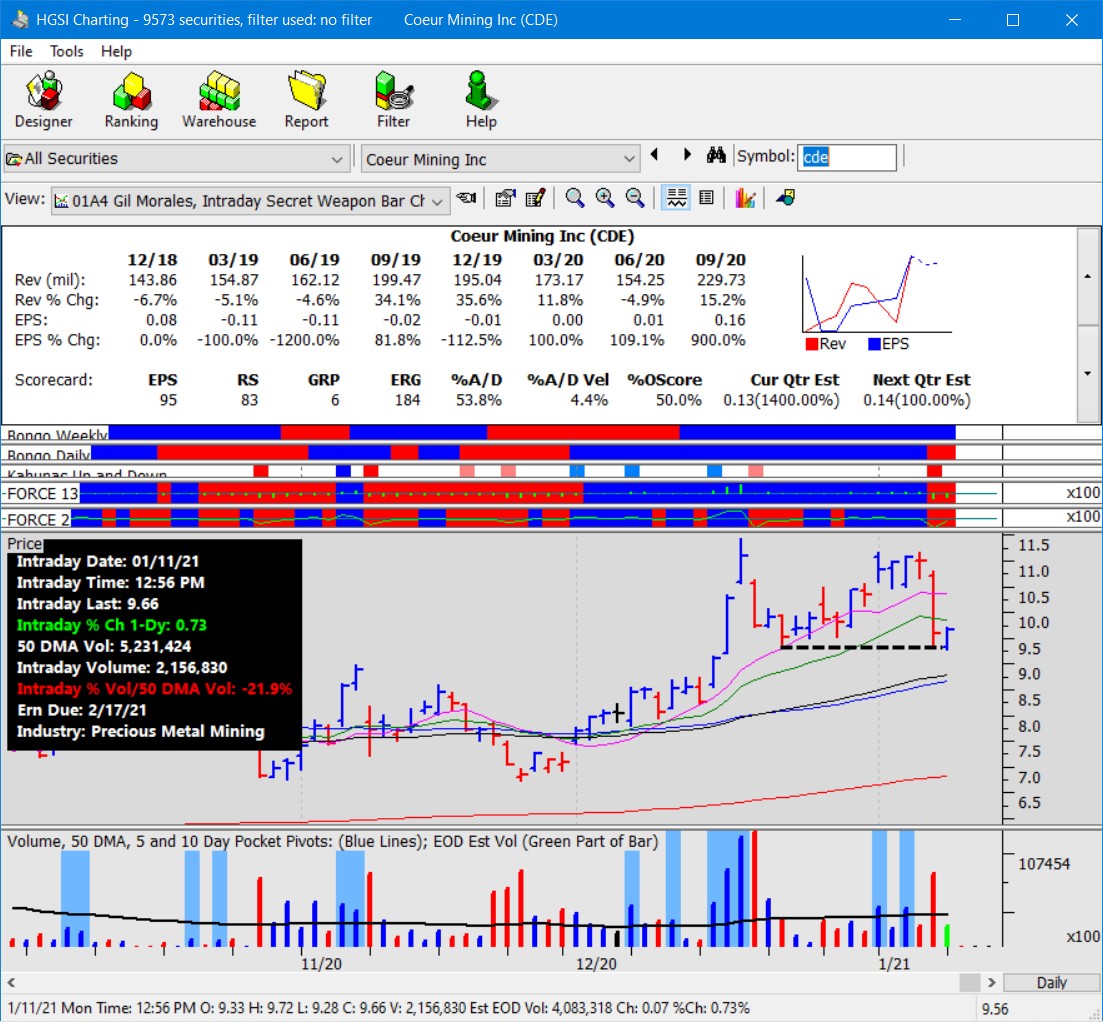The image size is (1103, 1022).
Task: Click the Bongo Weekly indicator label
Action: coord(57,435)
